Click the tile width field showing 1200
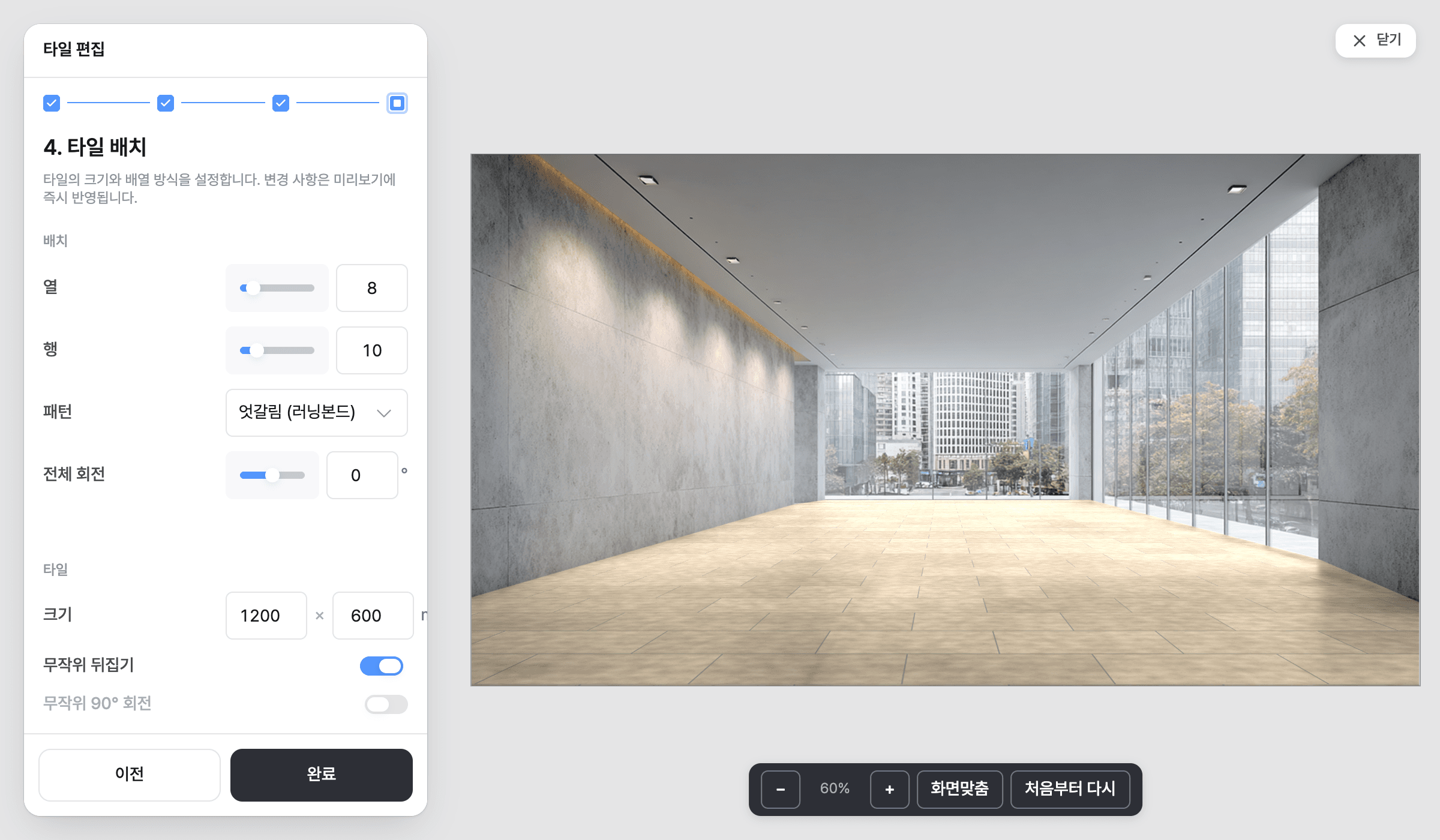The width and height of the screenshot is (1440, 840). 266,616
